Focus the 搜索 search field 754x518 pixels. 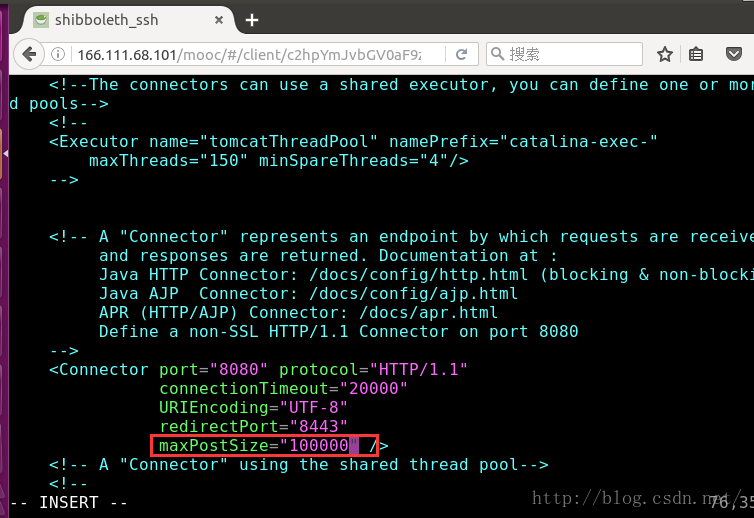(x=565, y=54)
